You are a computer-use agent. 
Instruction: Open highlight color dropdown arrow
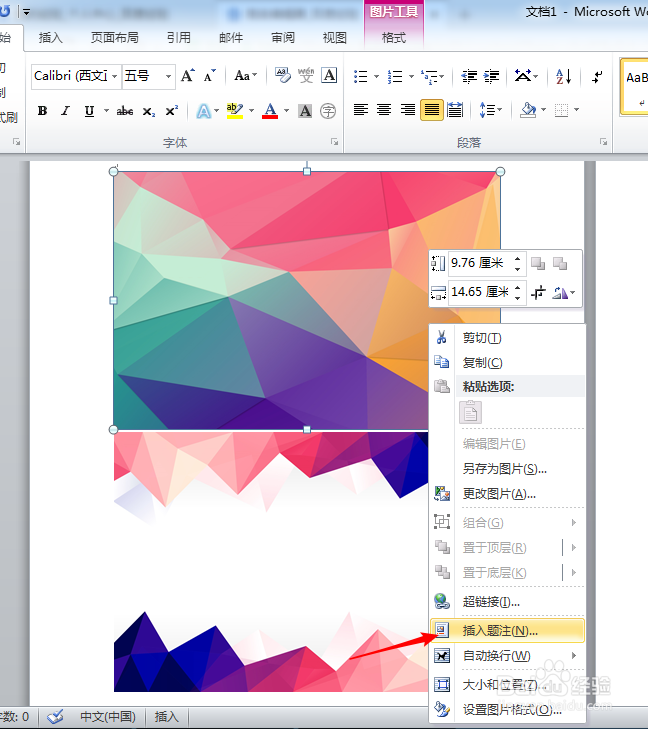tap(251, 111)
